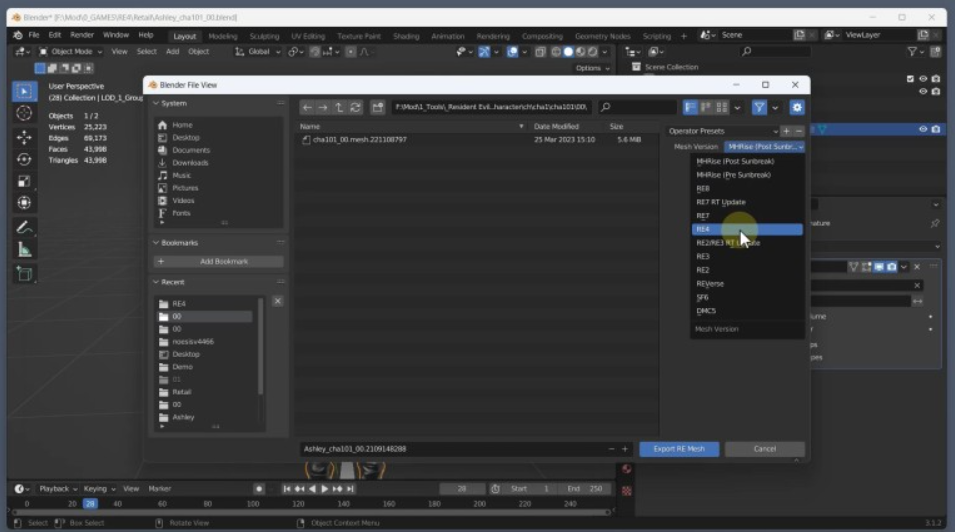
Task: Open the Keying dropdown in timeline
Action: 99,489
